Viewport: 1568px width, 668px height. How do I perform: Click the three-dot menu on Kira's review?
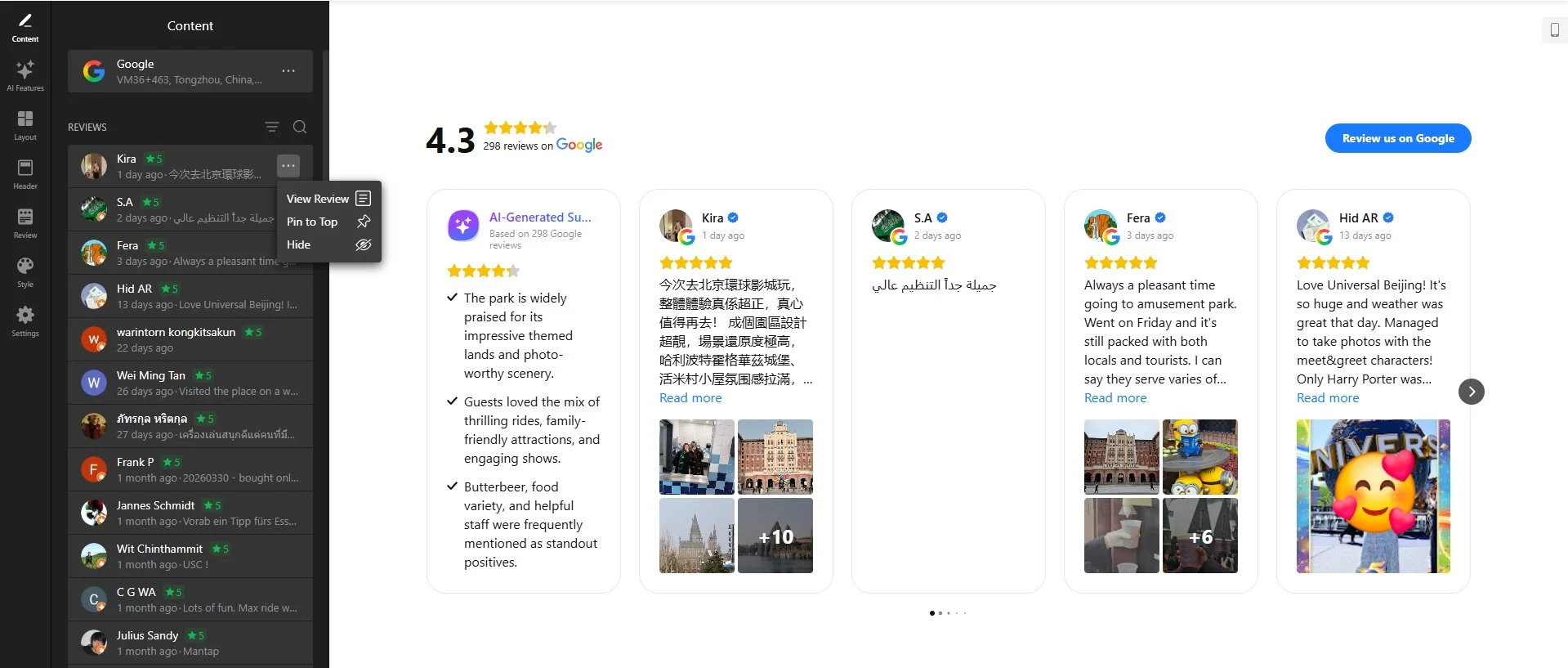(x=288, y=166)
